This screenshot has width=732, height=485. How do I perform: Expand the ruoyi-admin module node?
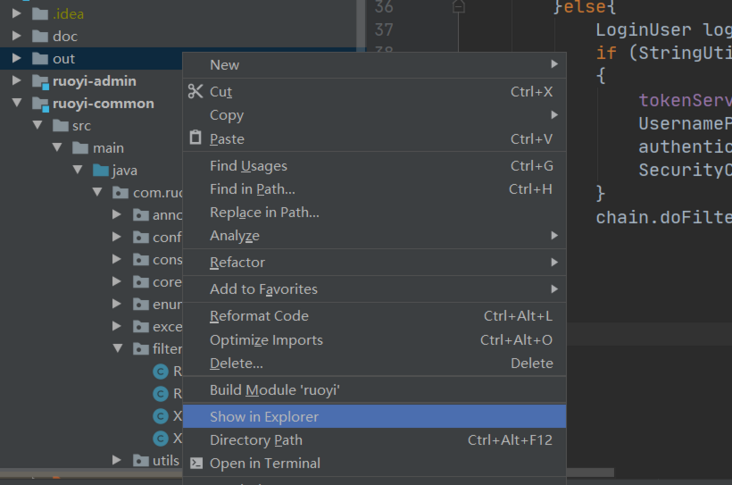click(x=16, y=81)
